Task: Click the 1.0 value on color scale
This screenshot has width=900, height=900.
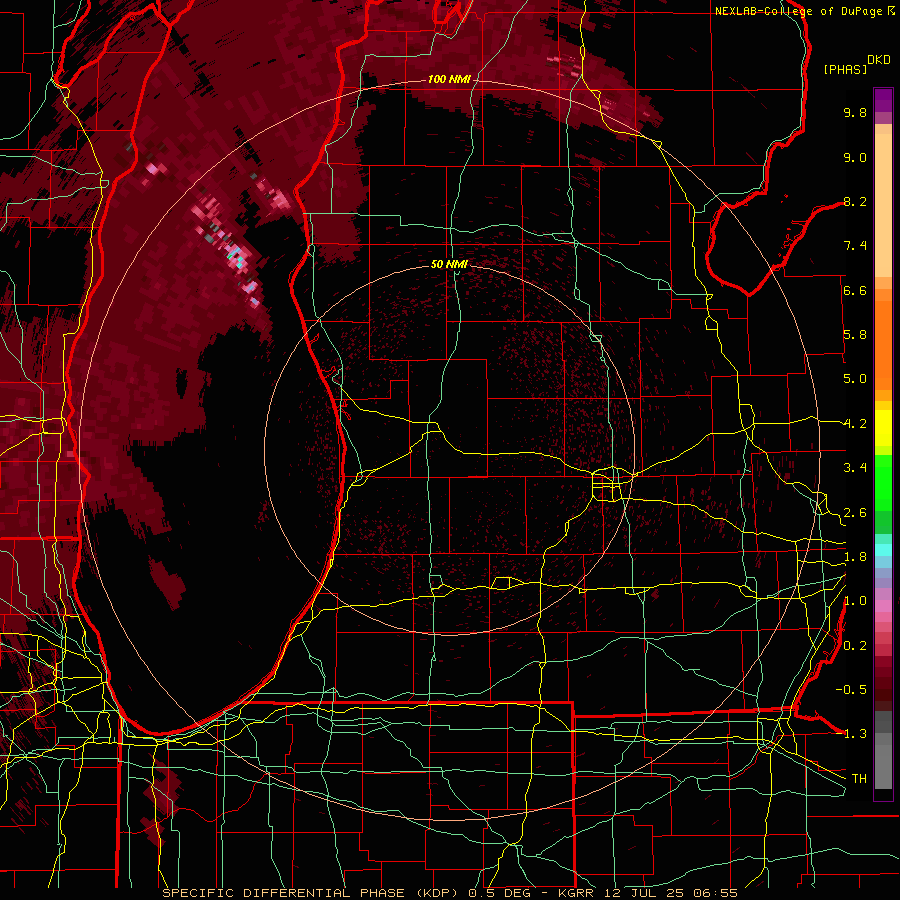Action: click(x=855, y=601)
